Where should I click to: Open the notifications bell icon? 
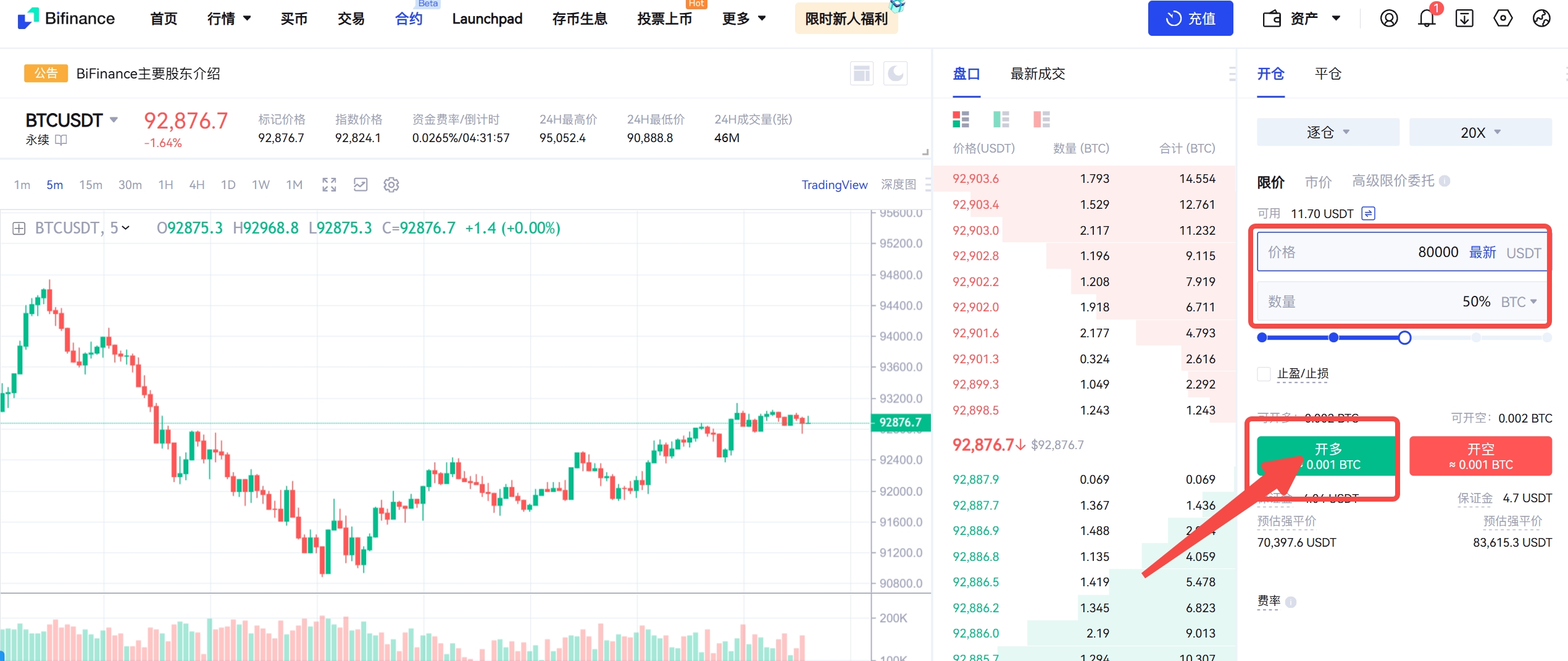(1427, 19)
